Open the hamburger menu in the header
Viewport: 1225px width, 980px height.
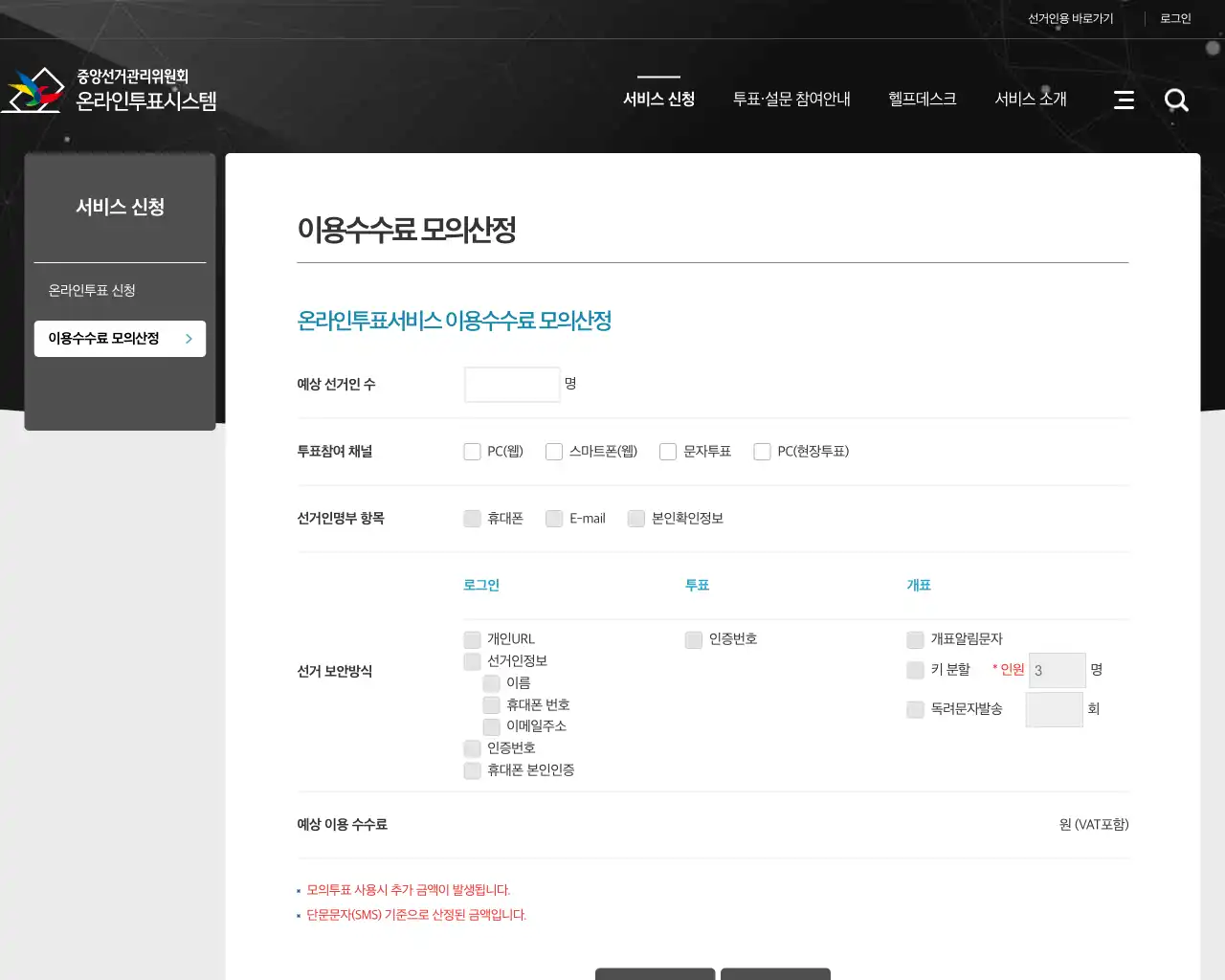[x=1124, y=99]
